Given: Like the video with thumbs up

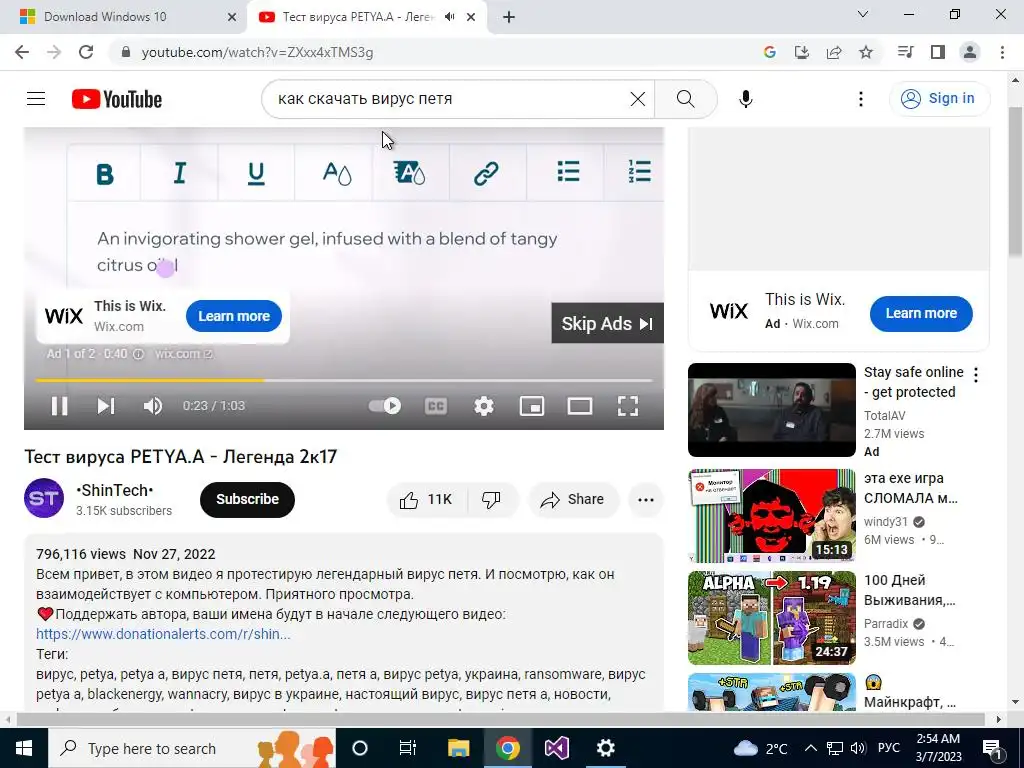Looking at the screenshot, I should 426,500.
